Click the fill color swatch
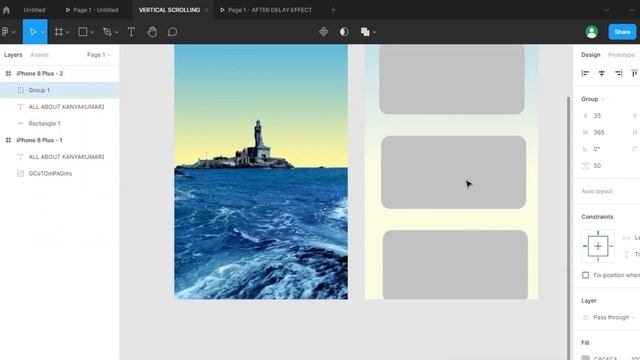640x360 pixels. click(585, 358)
